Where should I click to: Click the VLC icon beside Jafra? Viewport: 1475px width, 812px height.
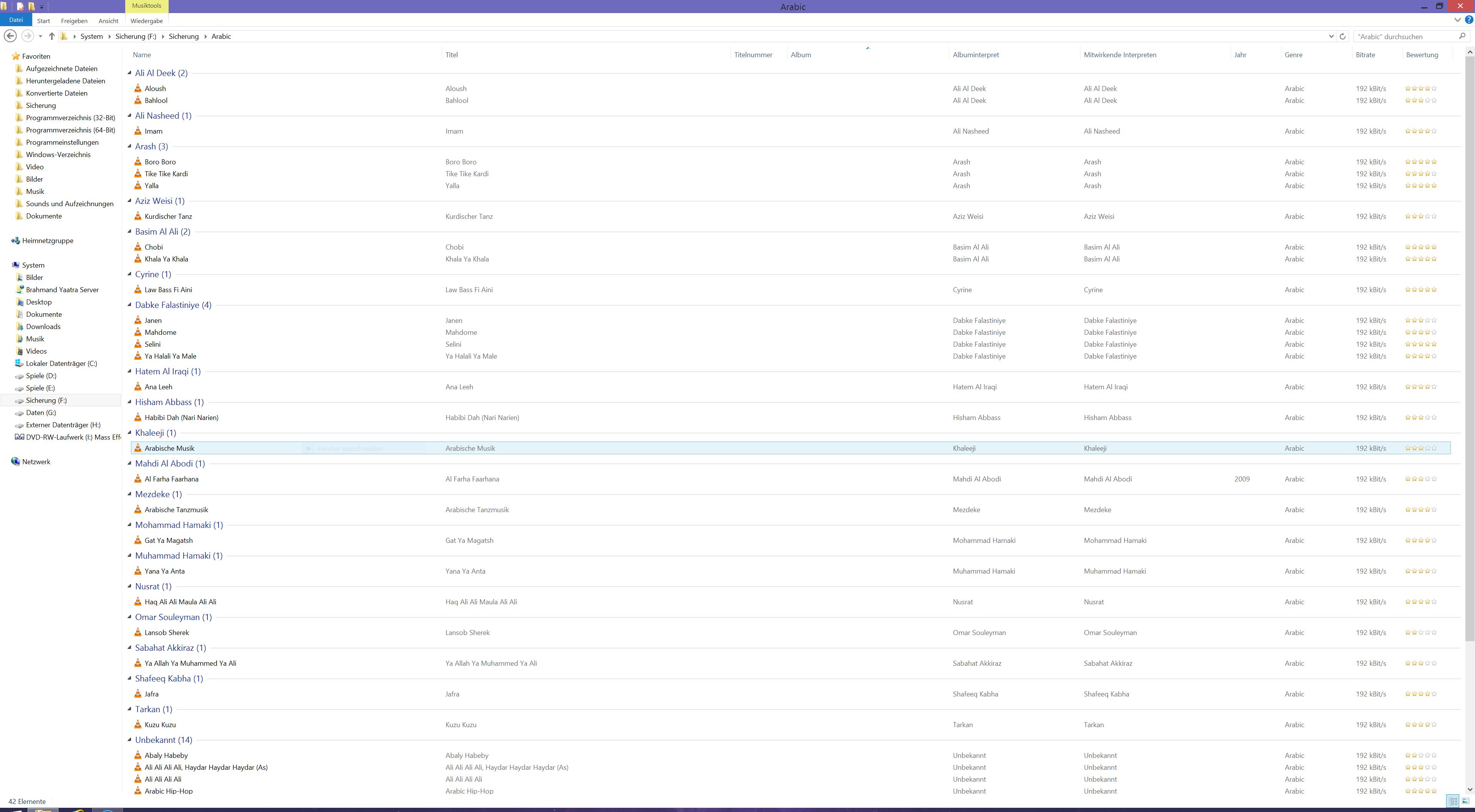(x=138, y=693)
